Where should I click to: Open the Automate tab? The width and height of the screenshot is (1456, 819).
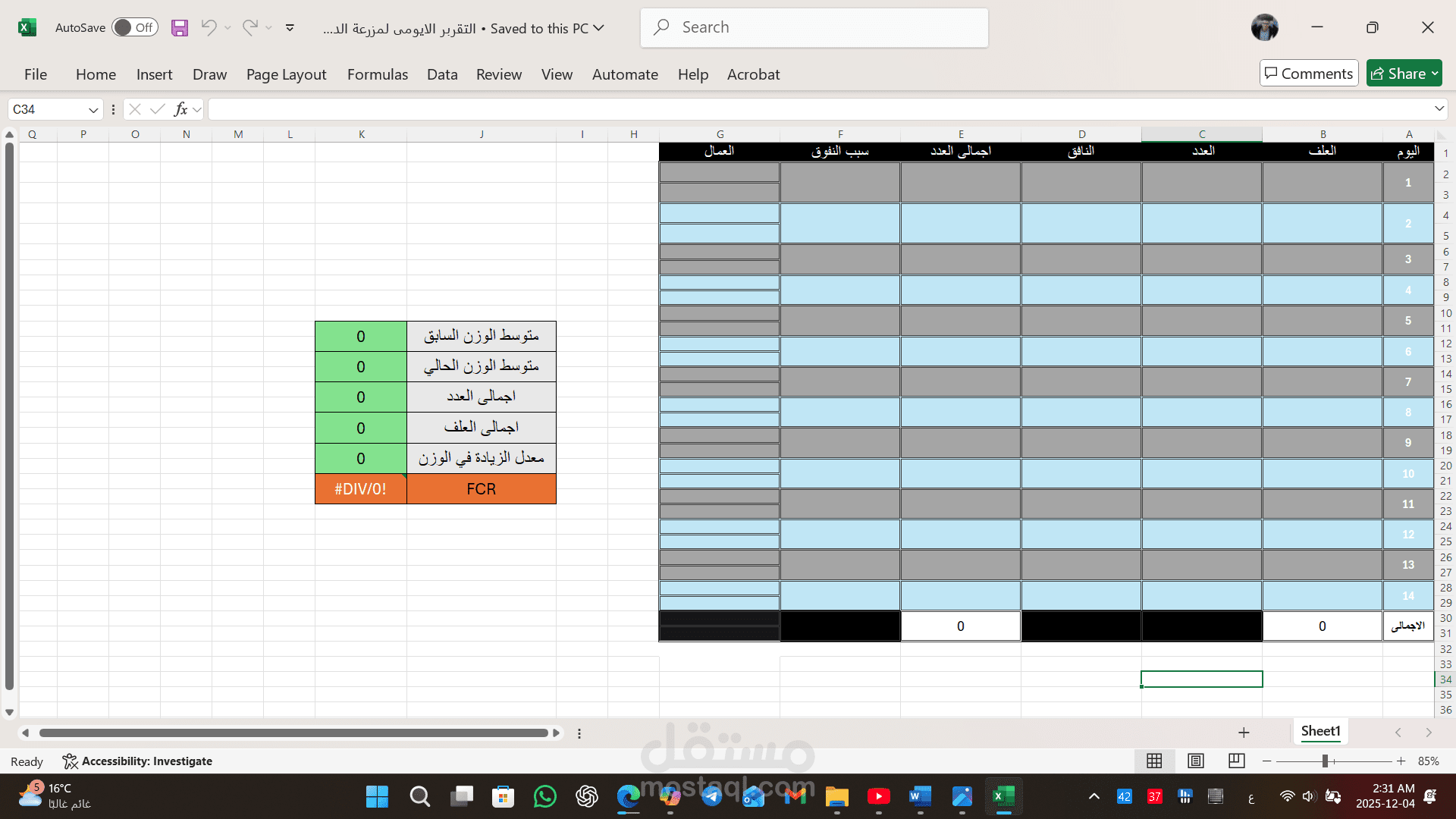point(625,74)
